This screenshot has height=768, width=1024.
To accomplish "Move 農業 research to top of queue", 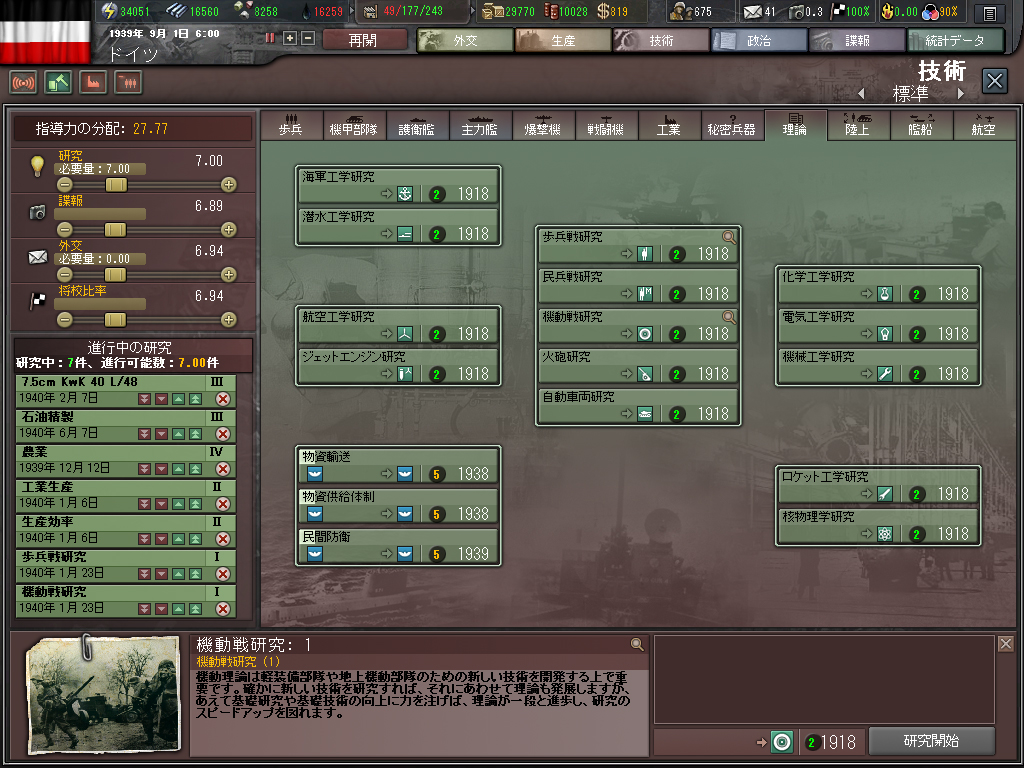I will click(195, 469).
